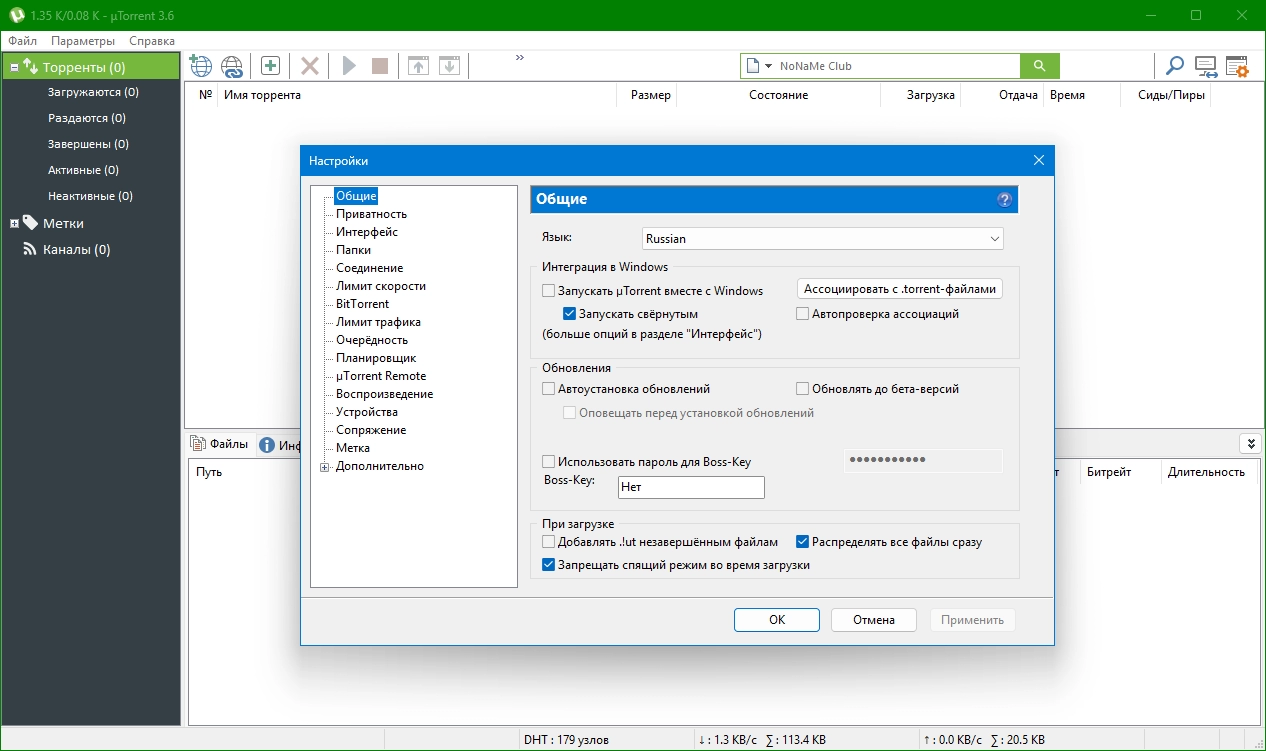The width and height of the screenshot is (1266, 751).
Task: Enable Запускать µTorrent вместе с Windows
Action: (548, 291)
